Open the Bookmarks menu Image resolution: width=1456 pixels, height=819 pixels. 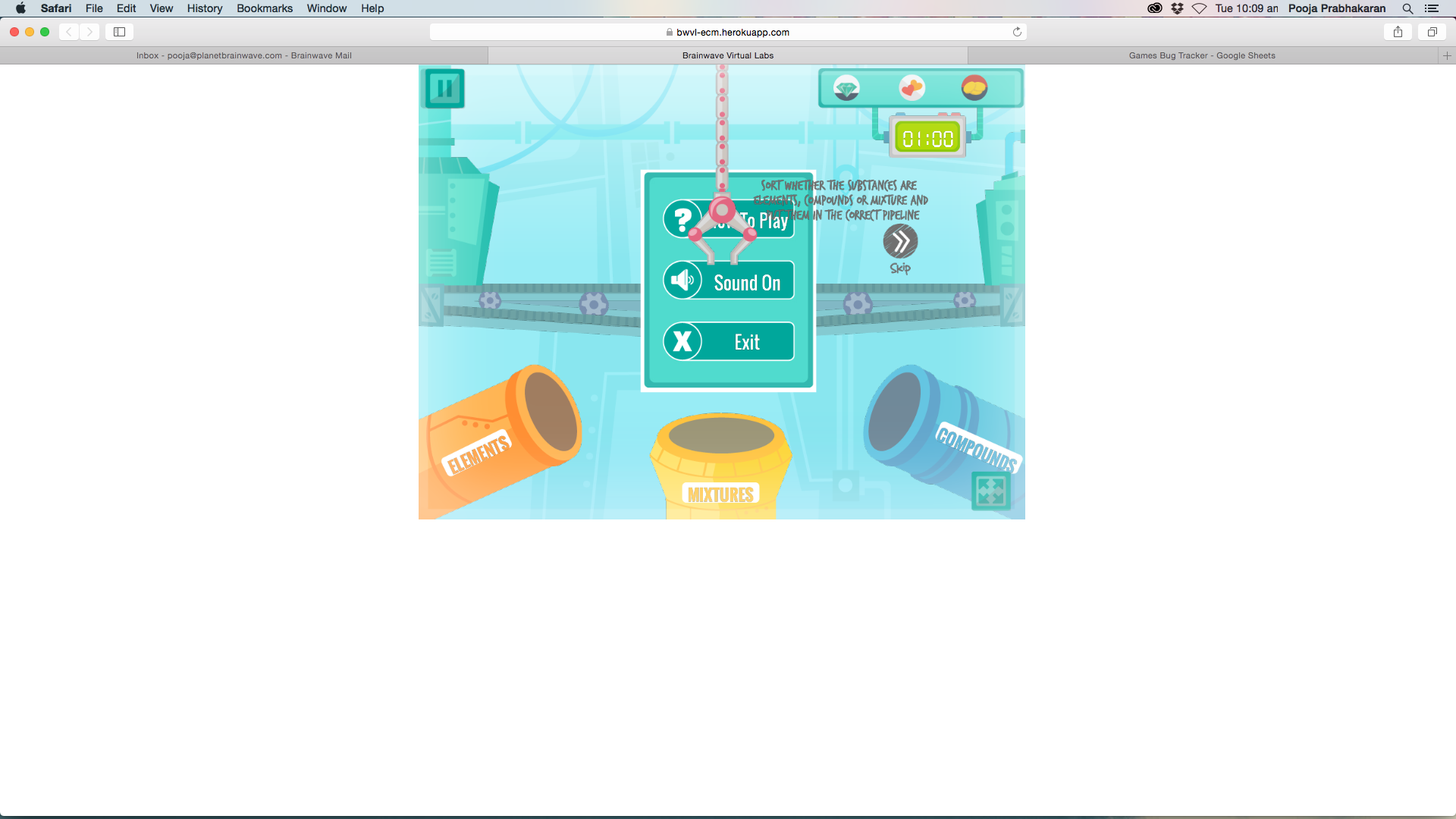coord(265,8)
